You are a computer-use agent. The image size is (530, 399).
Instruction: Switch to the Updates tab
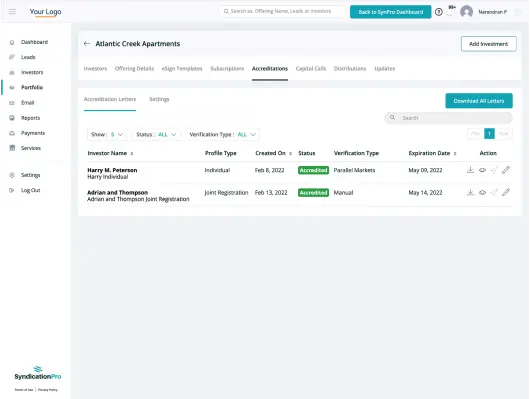click(x=385, y=69)
